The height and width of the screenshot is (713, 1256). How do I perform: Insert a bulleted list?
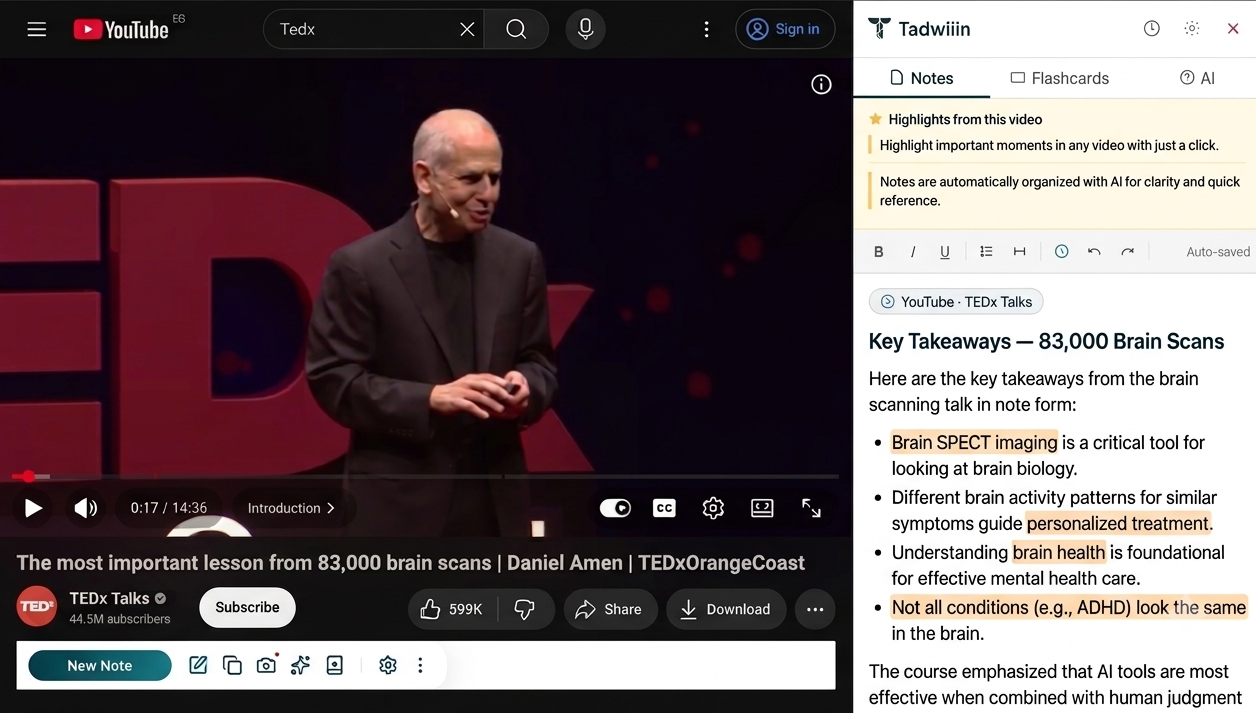pyautogui.click(x=986, y=252)
